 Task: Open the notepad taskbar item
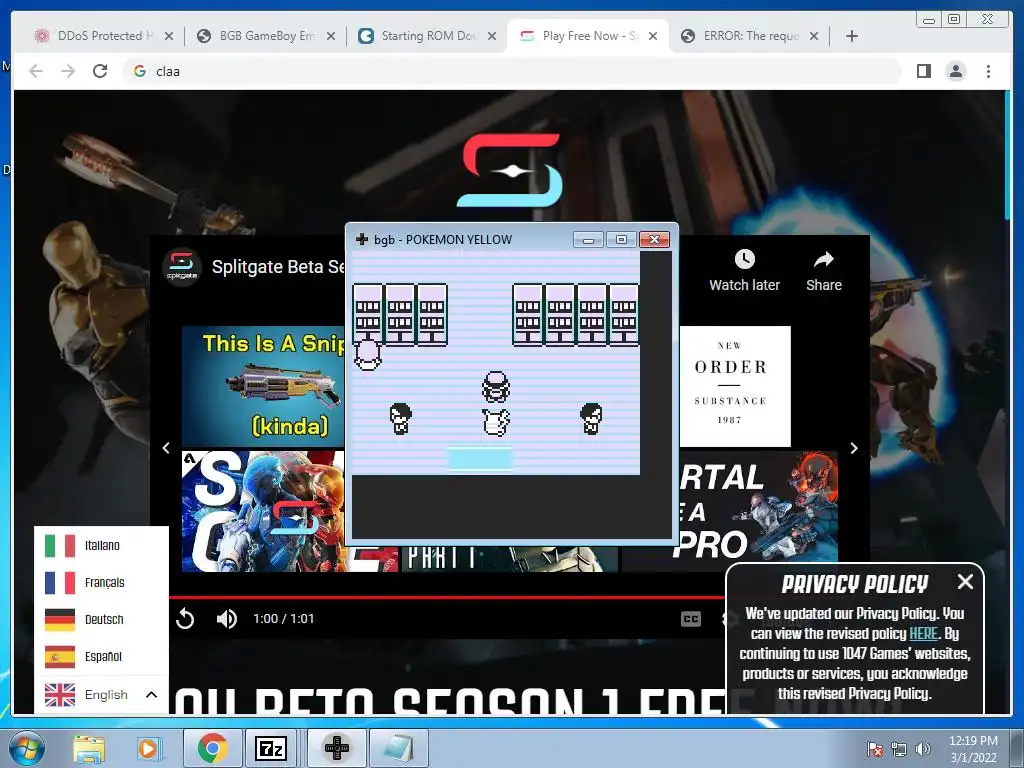[398, 748]
